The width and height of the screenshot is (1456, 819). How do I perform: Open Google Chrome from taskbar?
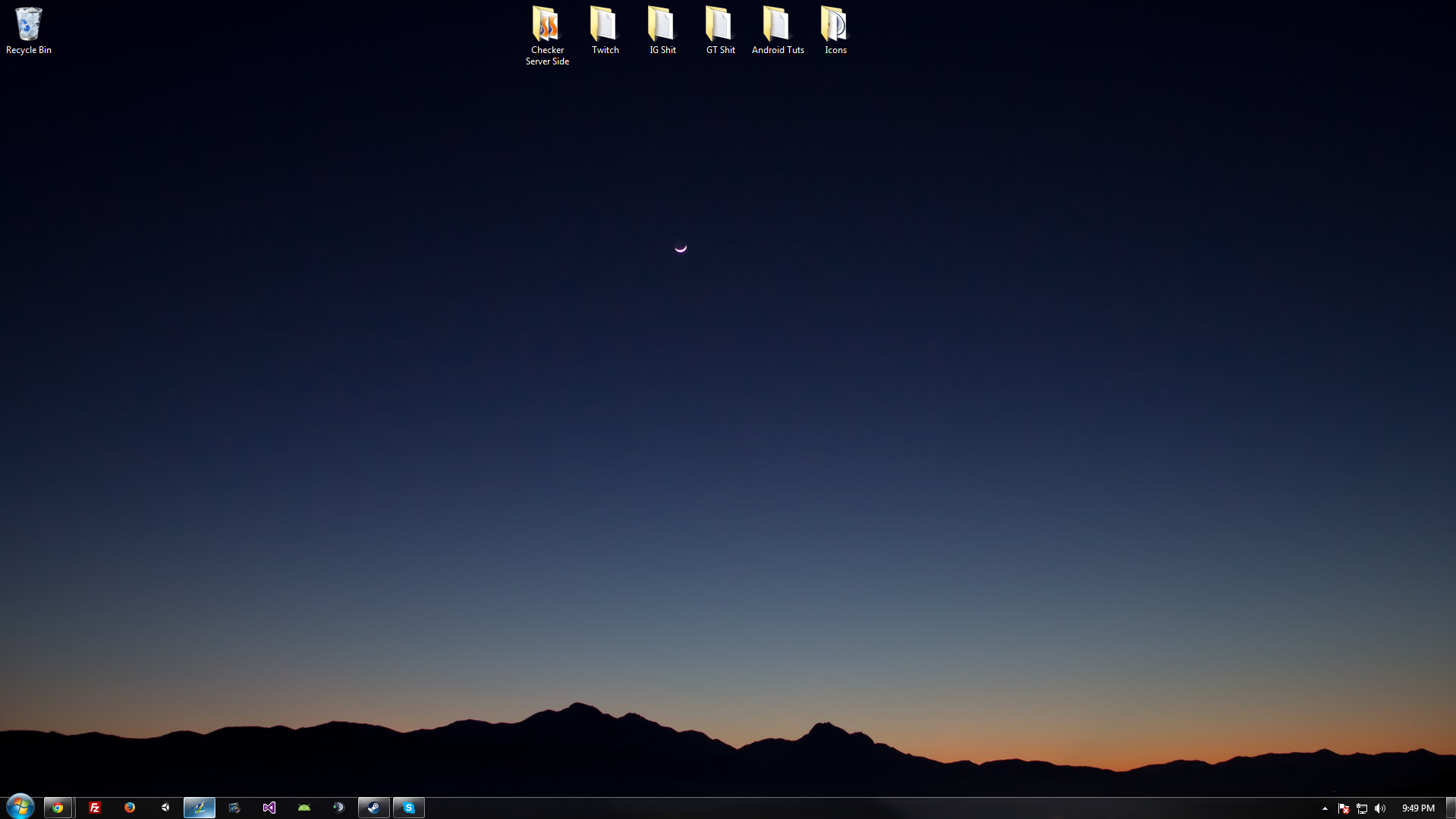pyautogui.click(x=58, y=808)
